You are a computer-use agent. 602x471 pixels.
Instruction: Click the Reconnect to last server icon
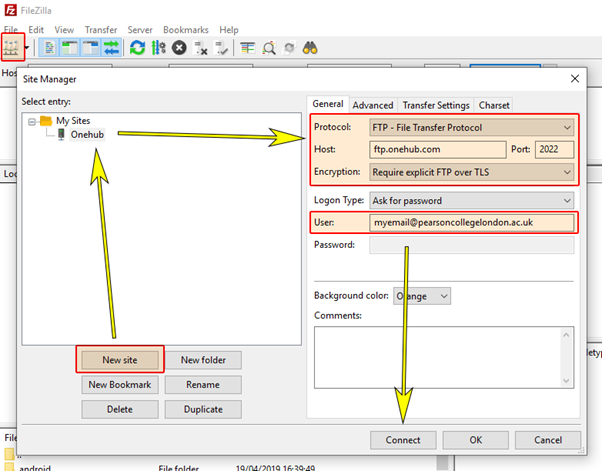(x=221, y=48)
